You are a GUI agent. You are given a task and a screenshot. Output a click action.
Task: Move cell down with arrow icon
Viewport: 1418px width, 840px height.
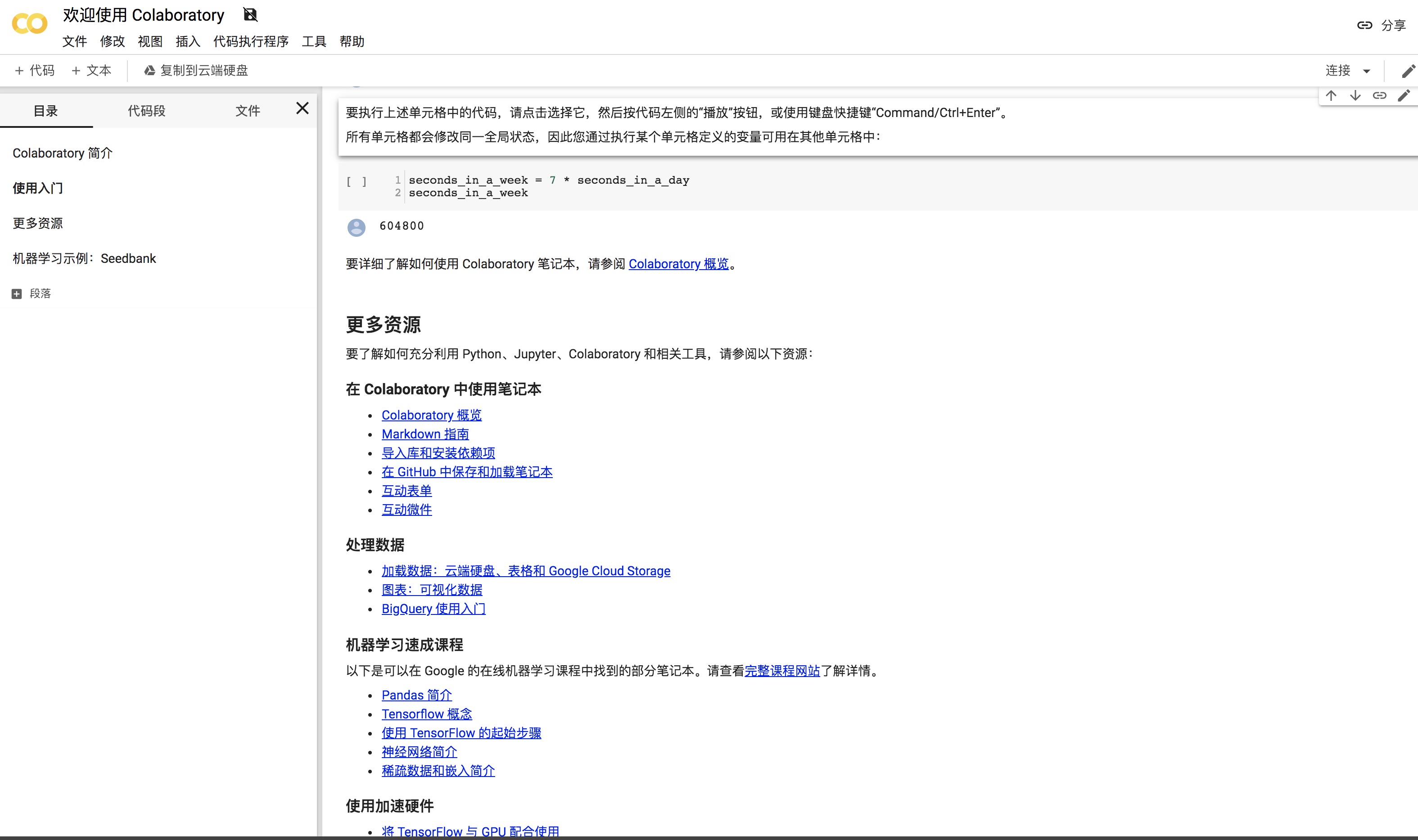point(1355,96)
